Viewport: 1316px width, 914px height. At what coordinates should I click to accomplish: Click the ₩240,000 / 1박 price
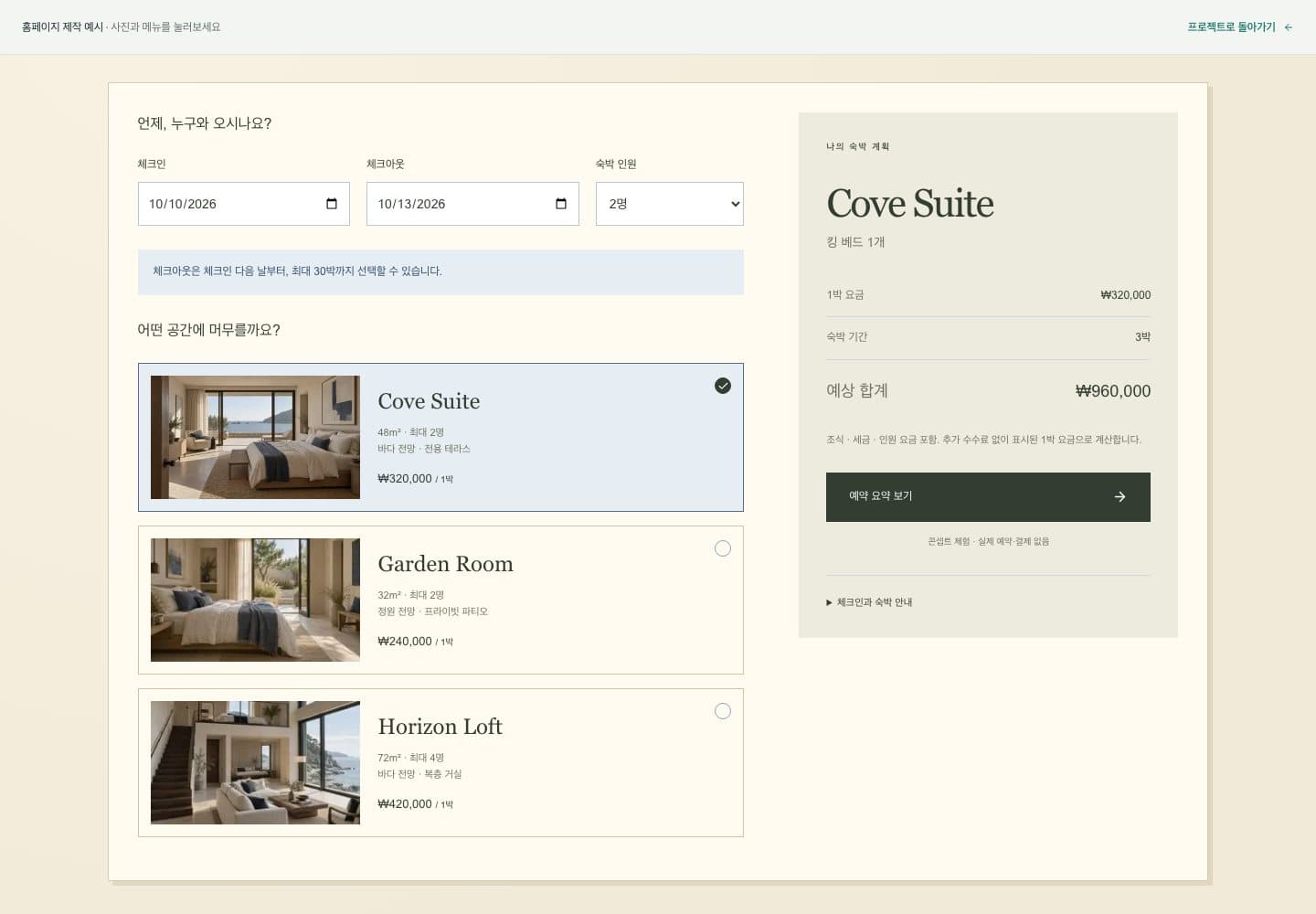tap(415, 642)
